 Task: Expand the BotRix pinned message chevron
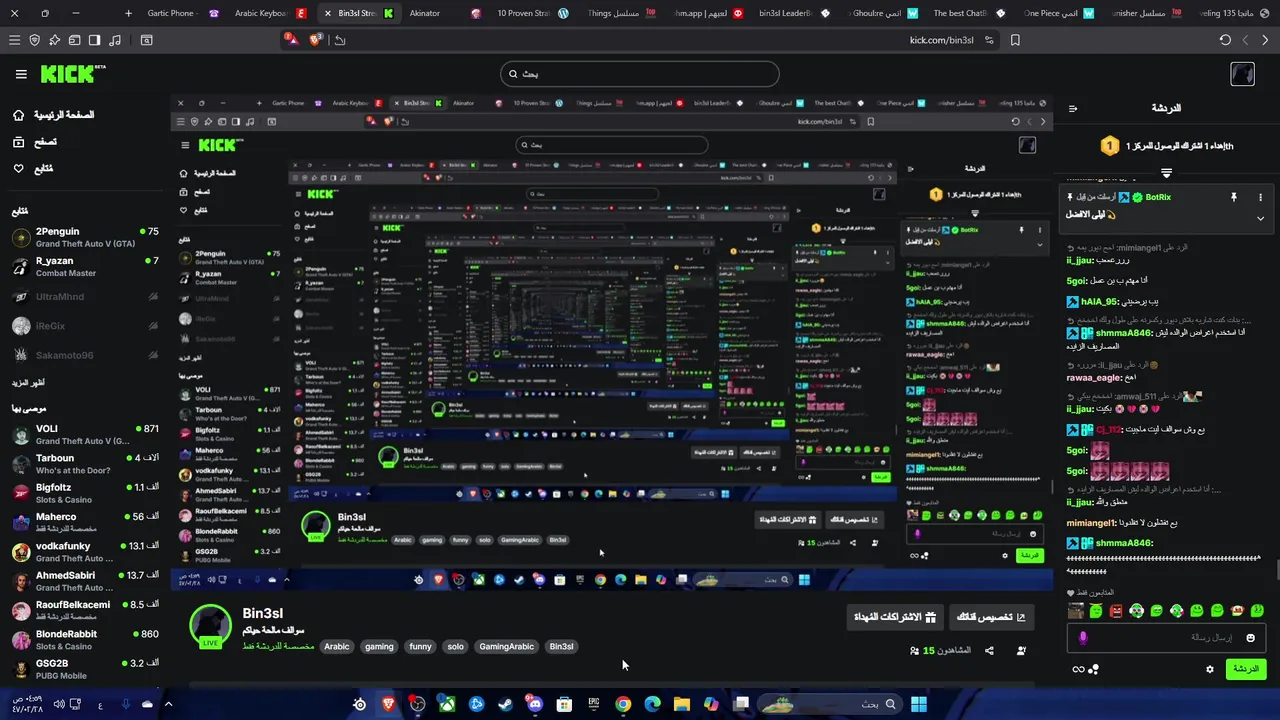[1260, 218]
